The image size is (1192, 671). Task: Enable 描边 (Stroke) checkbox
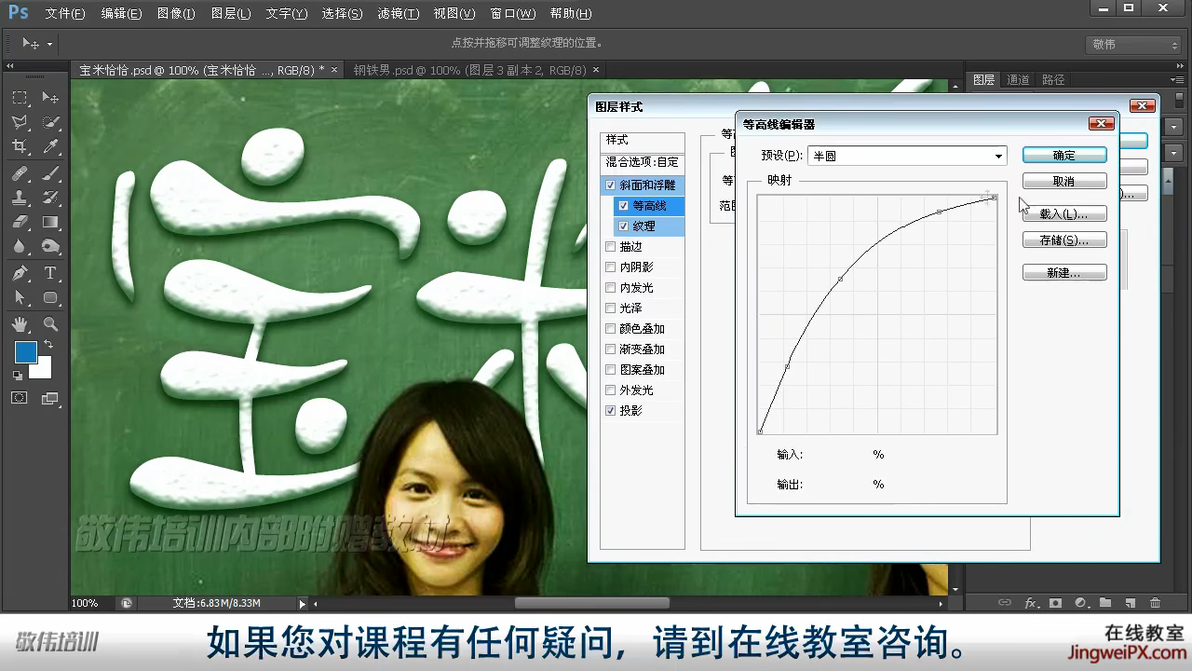coord(610,247)
